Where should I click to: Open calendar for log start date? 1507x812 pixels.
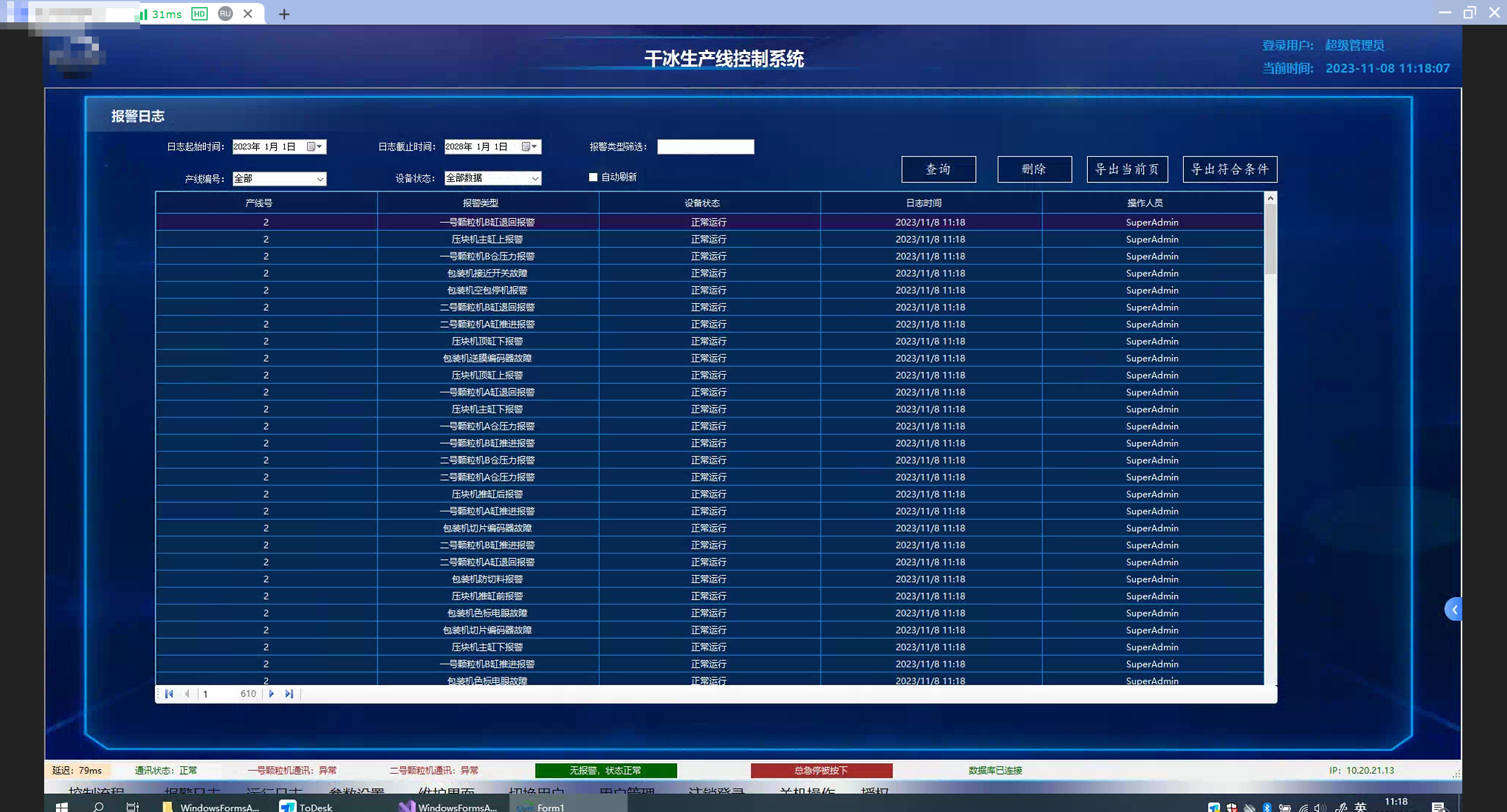[314, 147]
